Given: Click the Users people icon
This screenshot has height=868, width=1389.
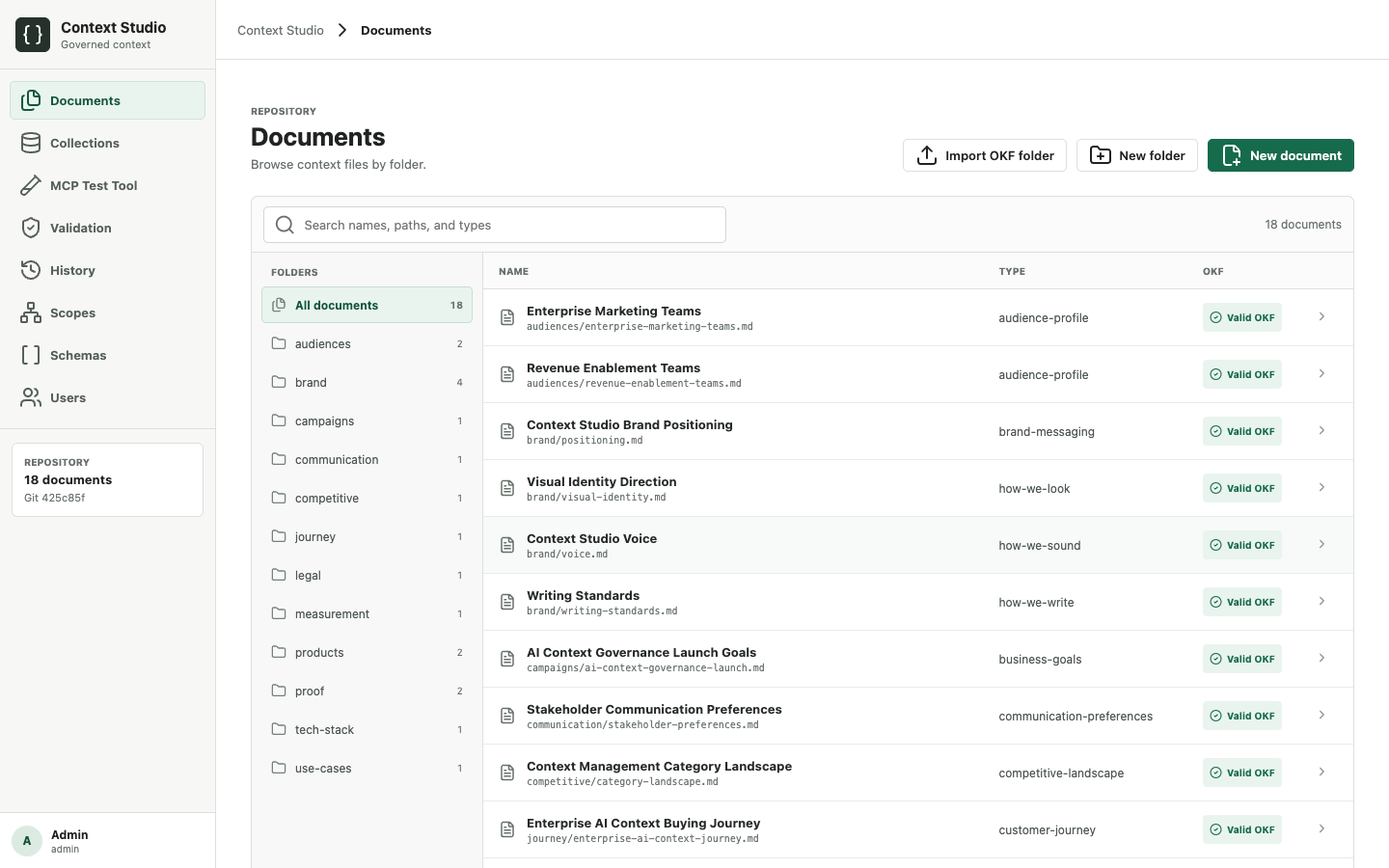Looking at the screenshot, I should (x=31, y=397).
